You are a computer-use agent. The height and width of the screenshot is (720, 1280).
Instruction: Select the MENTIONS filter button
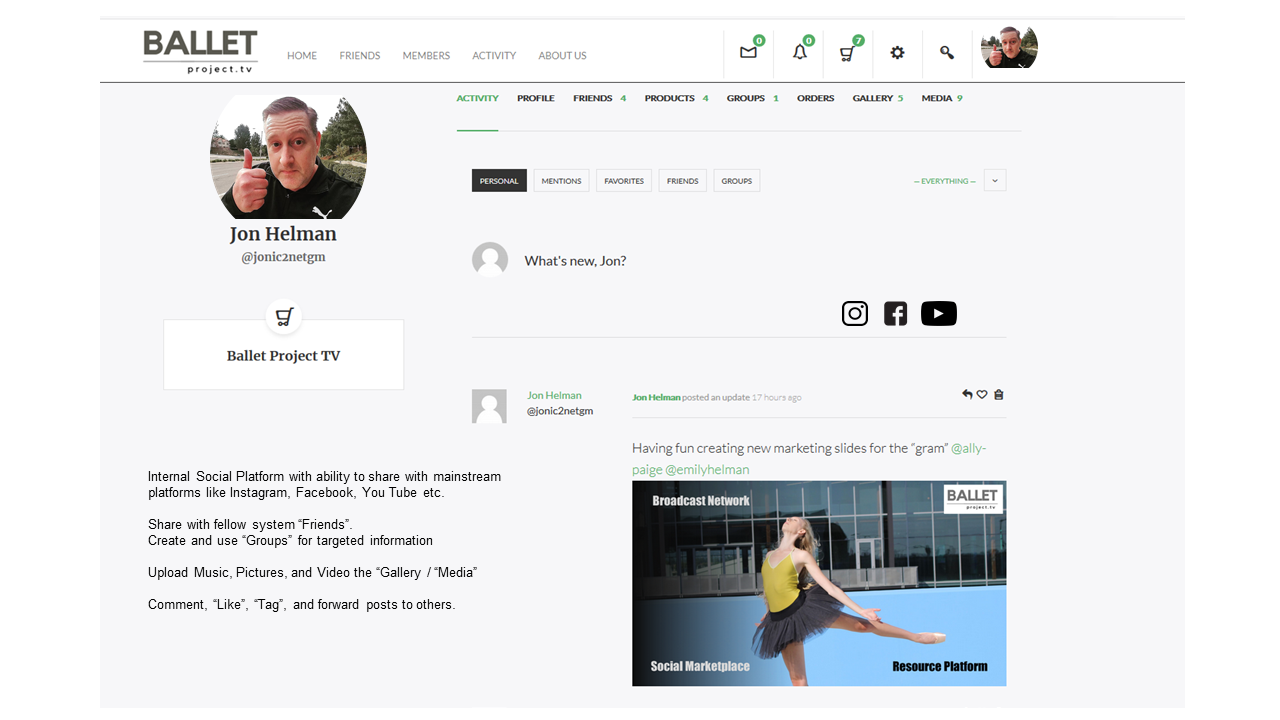coord(561,181)
